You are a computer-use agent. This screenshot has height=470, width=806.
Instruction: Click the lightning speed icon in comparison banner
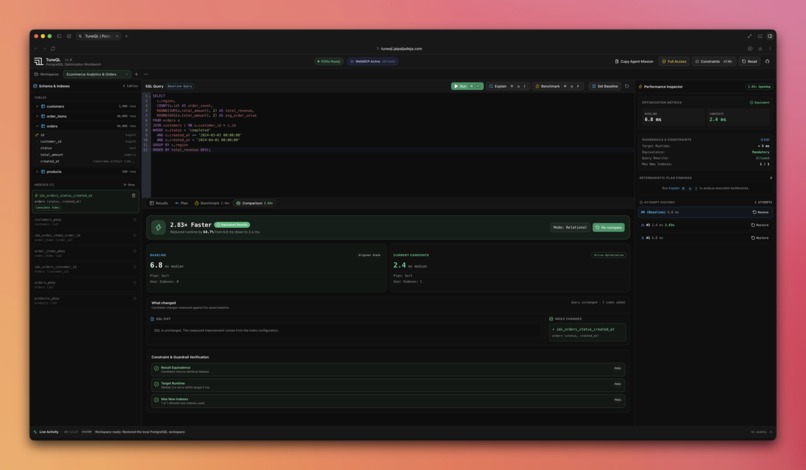pos(158,227)
